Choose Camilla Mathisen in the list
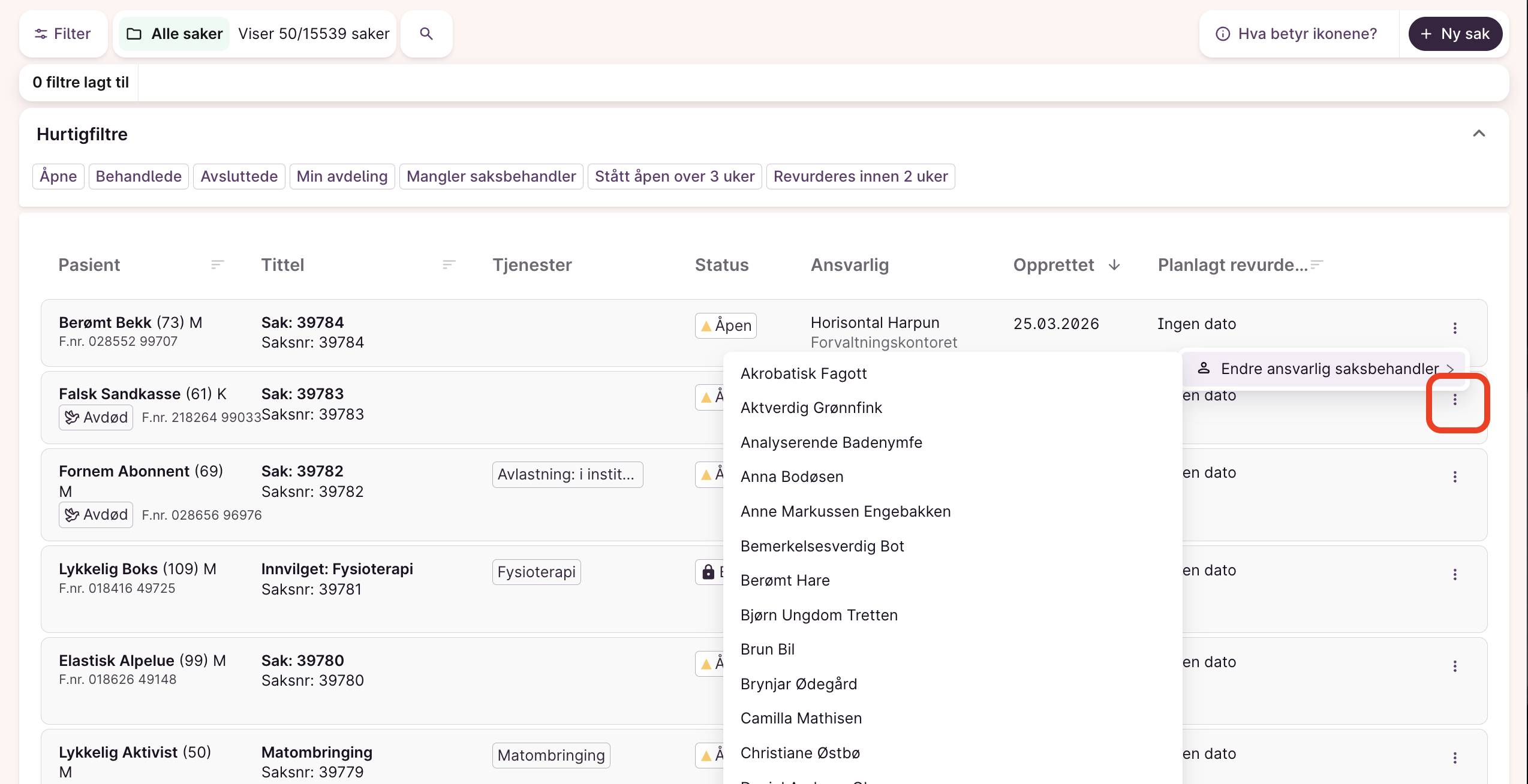 [801, 718]
